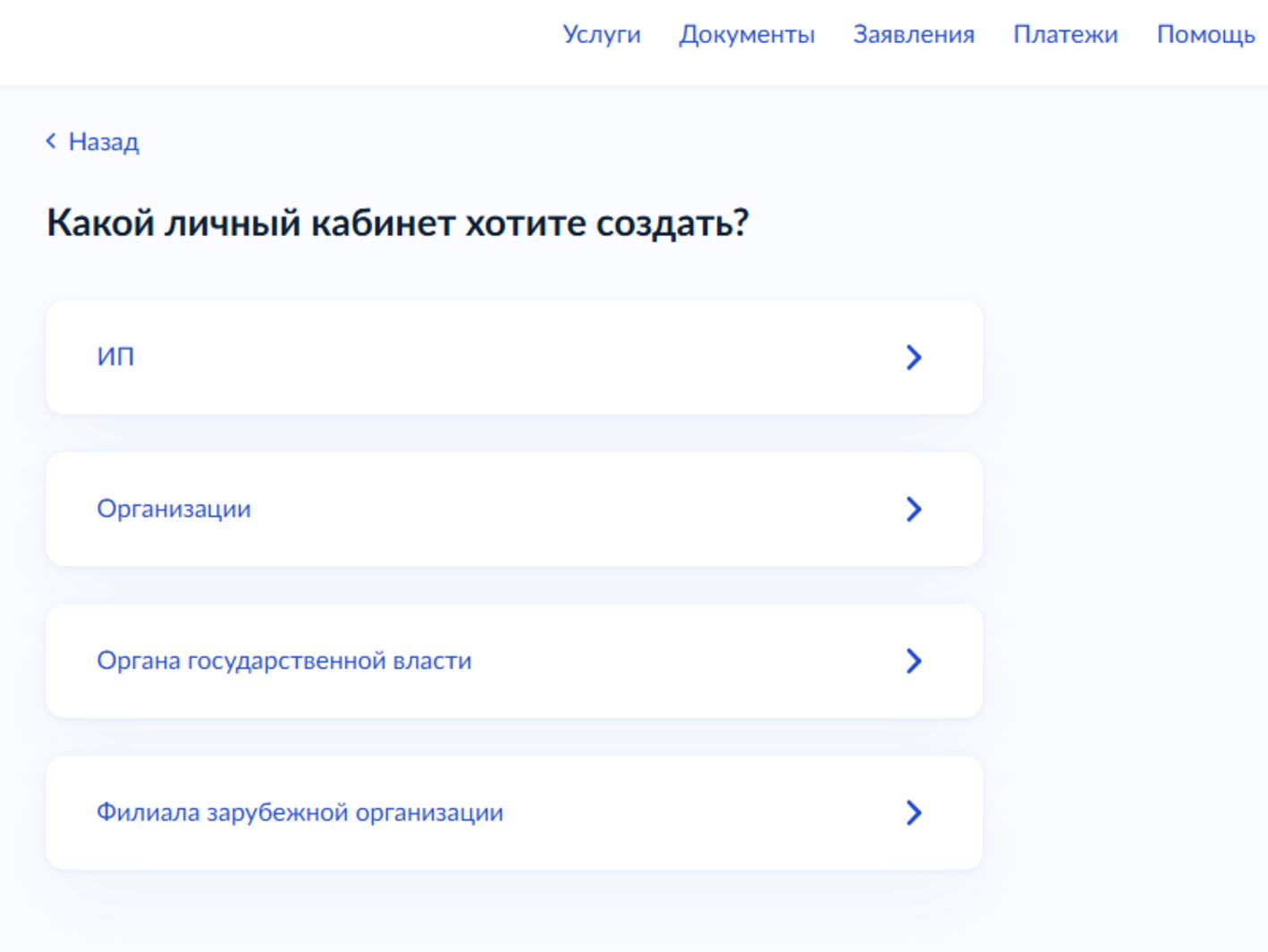The image size is (1268, 952).
Task: Open the Документы section in top navigation
Action: [747, 35]
